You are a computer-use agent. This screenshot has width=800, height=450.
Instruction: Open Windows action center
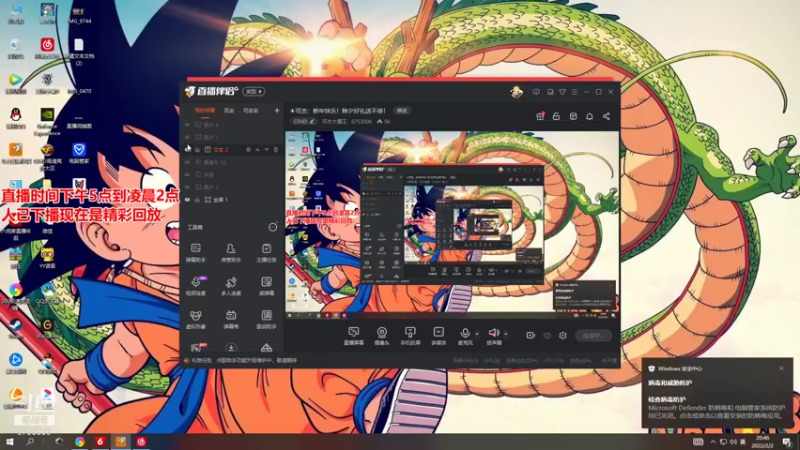tap(787, 442)
